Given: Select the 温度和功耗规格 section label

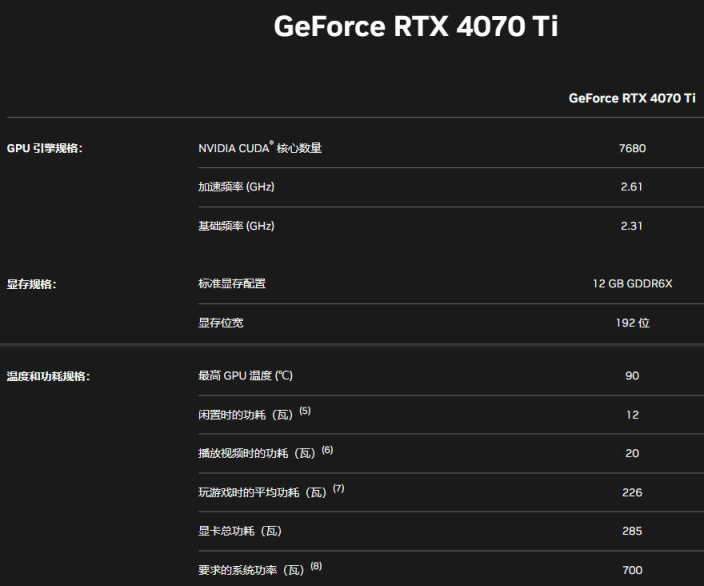Looking at the screenshot, I should click(x=48, y=377).
